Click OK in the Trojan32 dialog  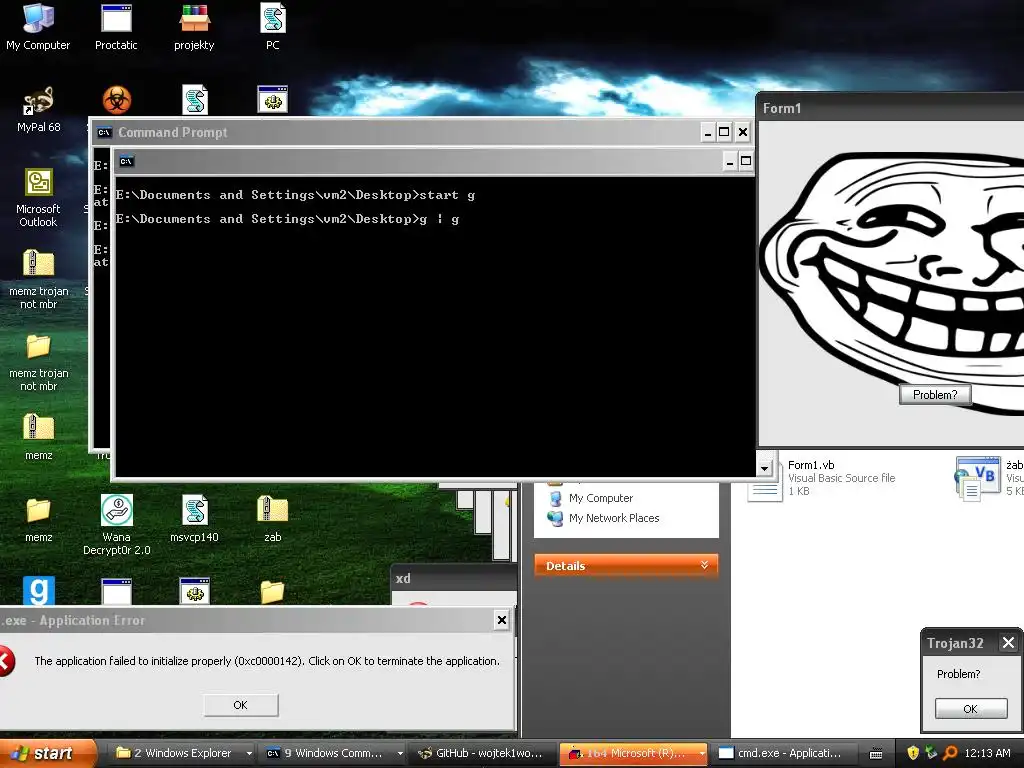pos(970,709)
